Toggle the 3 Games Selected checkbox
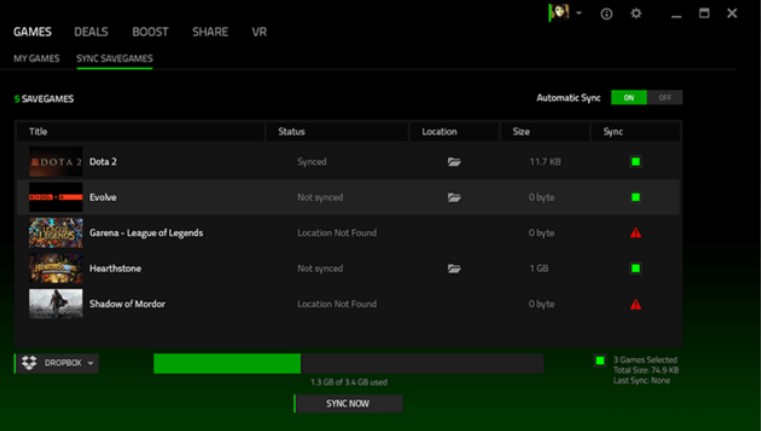Viewport: 761px width, 431px height. [x=600, y=360]
